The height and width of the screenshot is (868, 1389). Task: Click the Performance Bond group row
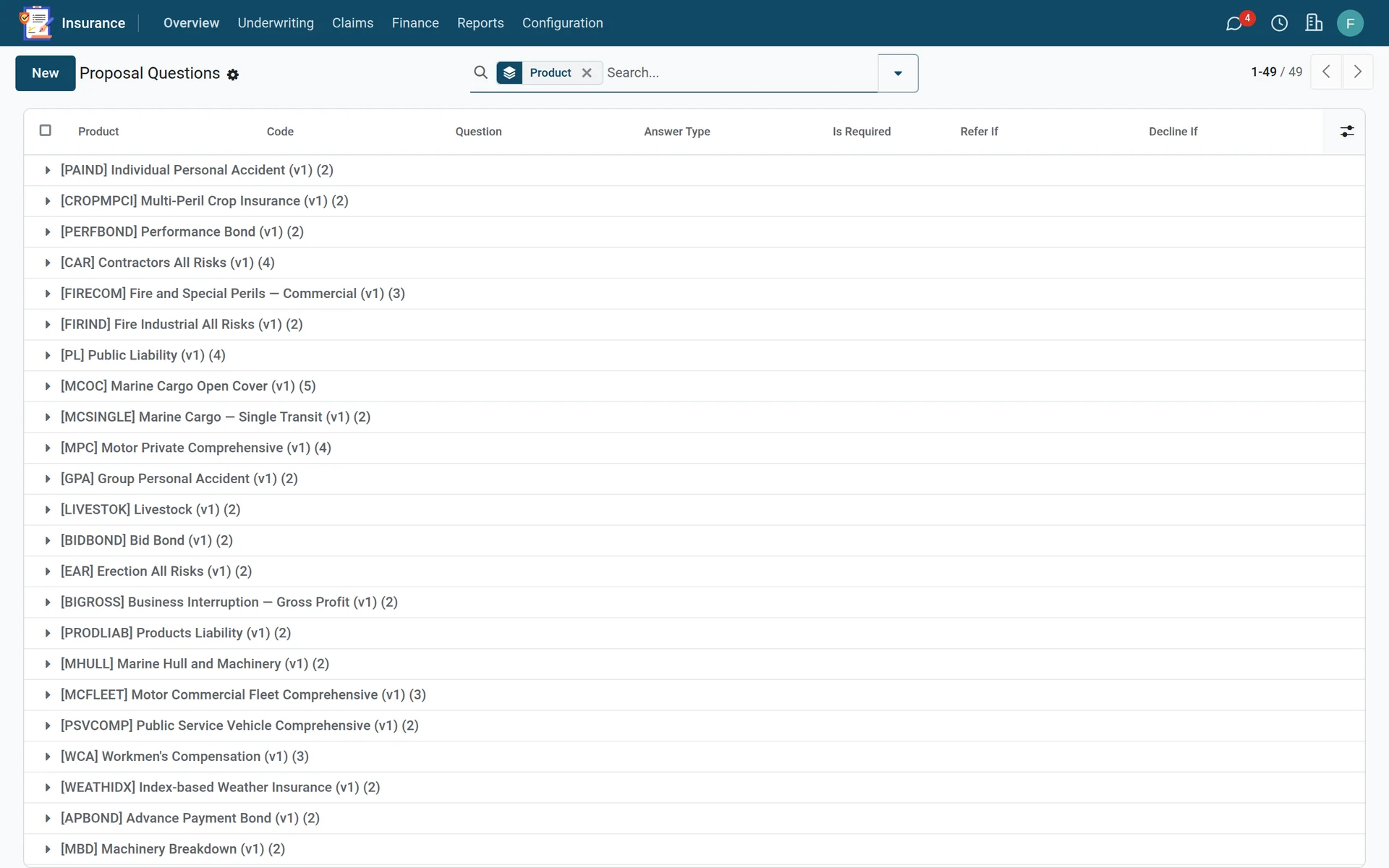pos(694,232)
